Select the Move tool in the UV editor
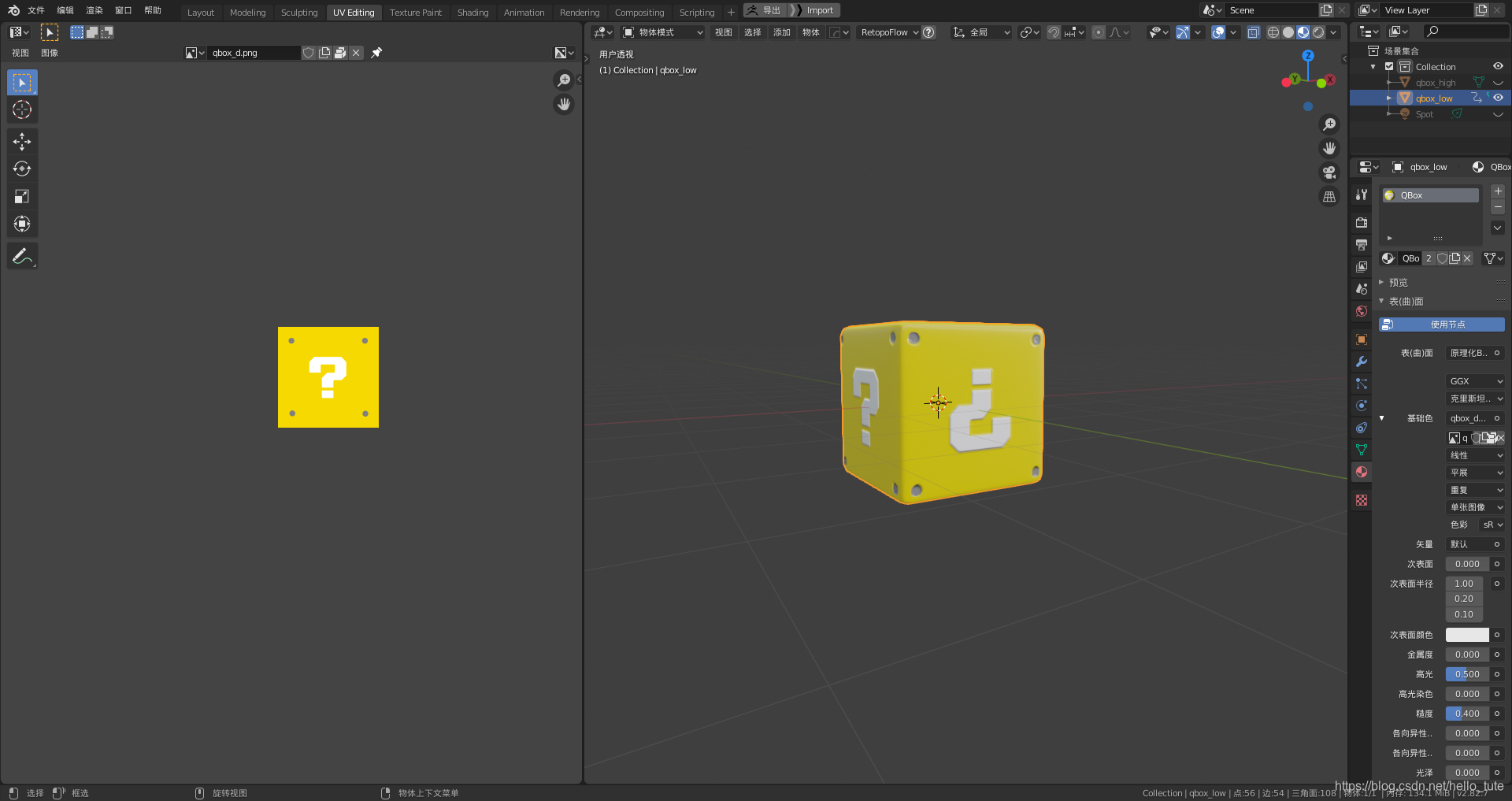This screenshot has width=1512, height=801. point(22,142)
